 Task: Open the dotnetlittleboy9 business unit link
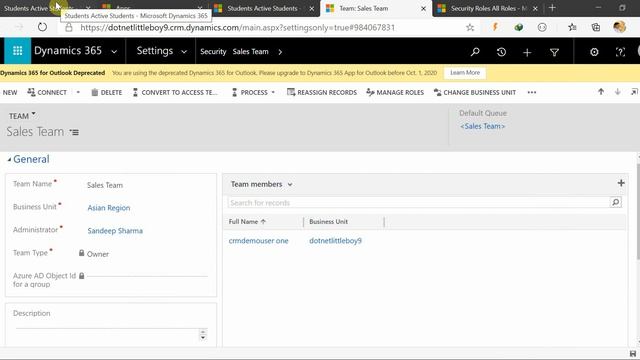point(335,241)
